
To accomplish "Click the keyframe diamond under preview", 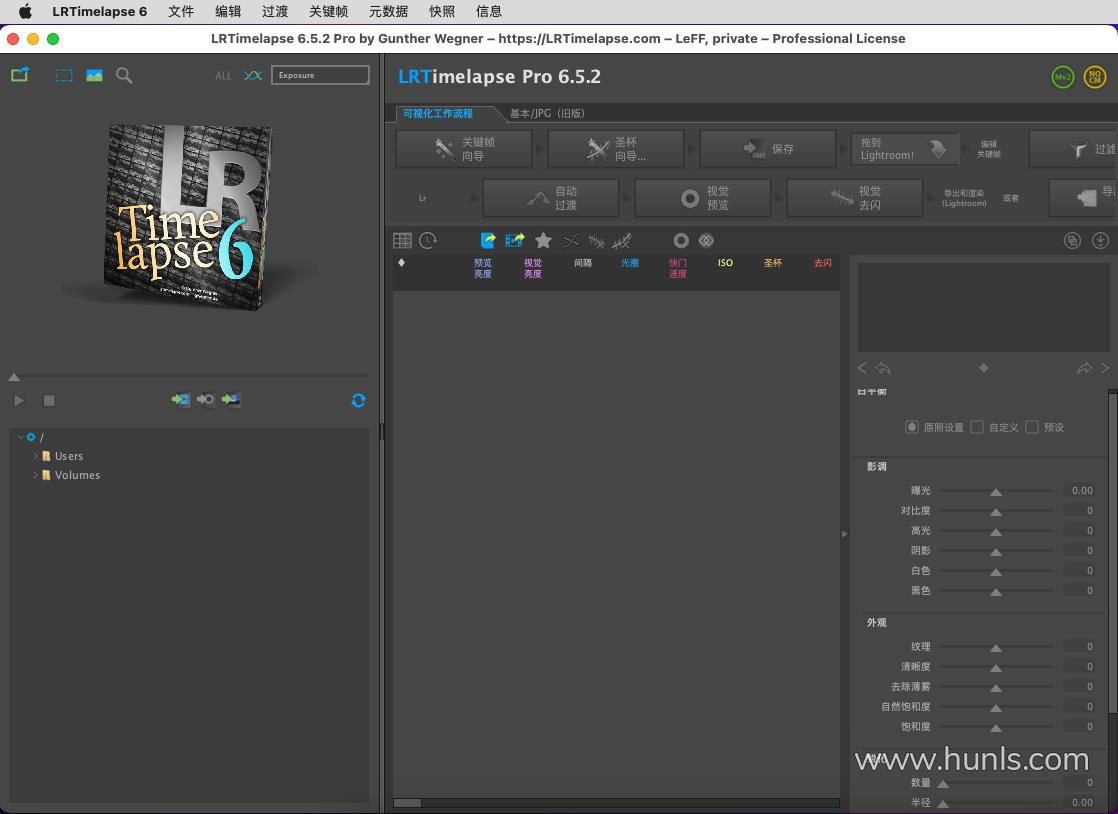I will [984, 368].
